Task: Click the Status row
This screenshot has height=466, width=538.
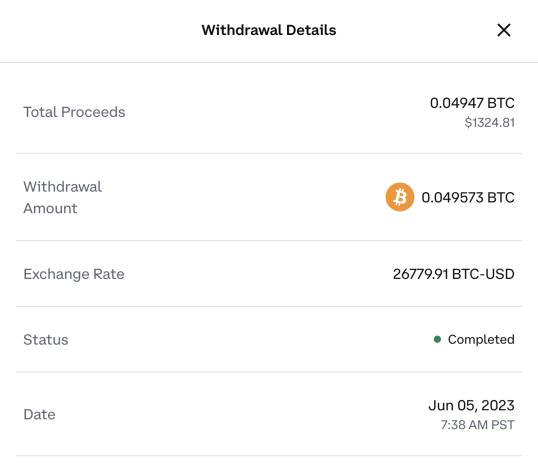Action: tap(269, 339)
